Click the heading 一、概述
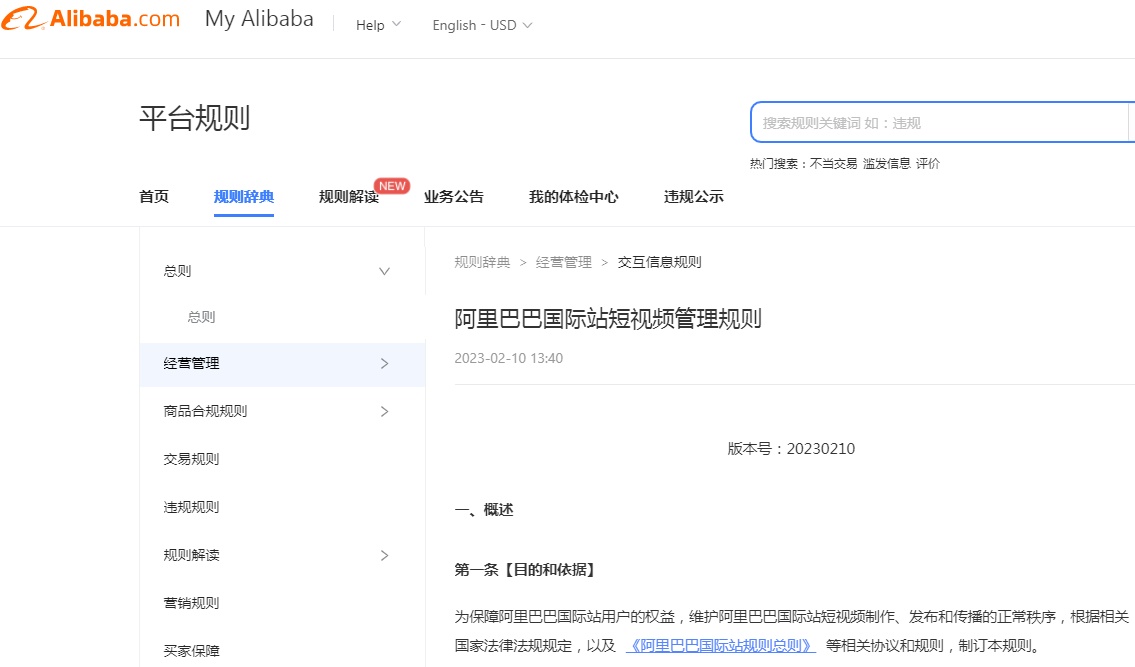The height and width of the screenshot is (667, 1135). (484, 510)
